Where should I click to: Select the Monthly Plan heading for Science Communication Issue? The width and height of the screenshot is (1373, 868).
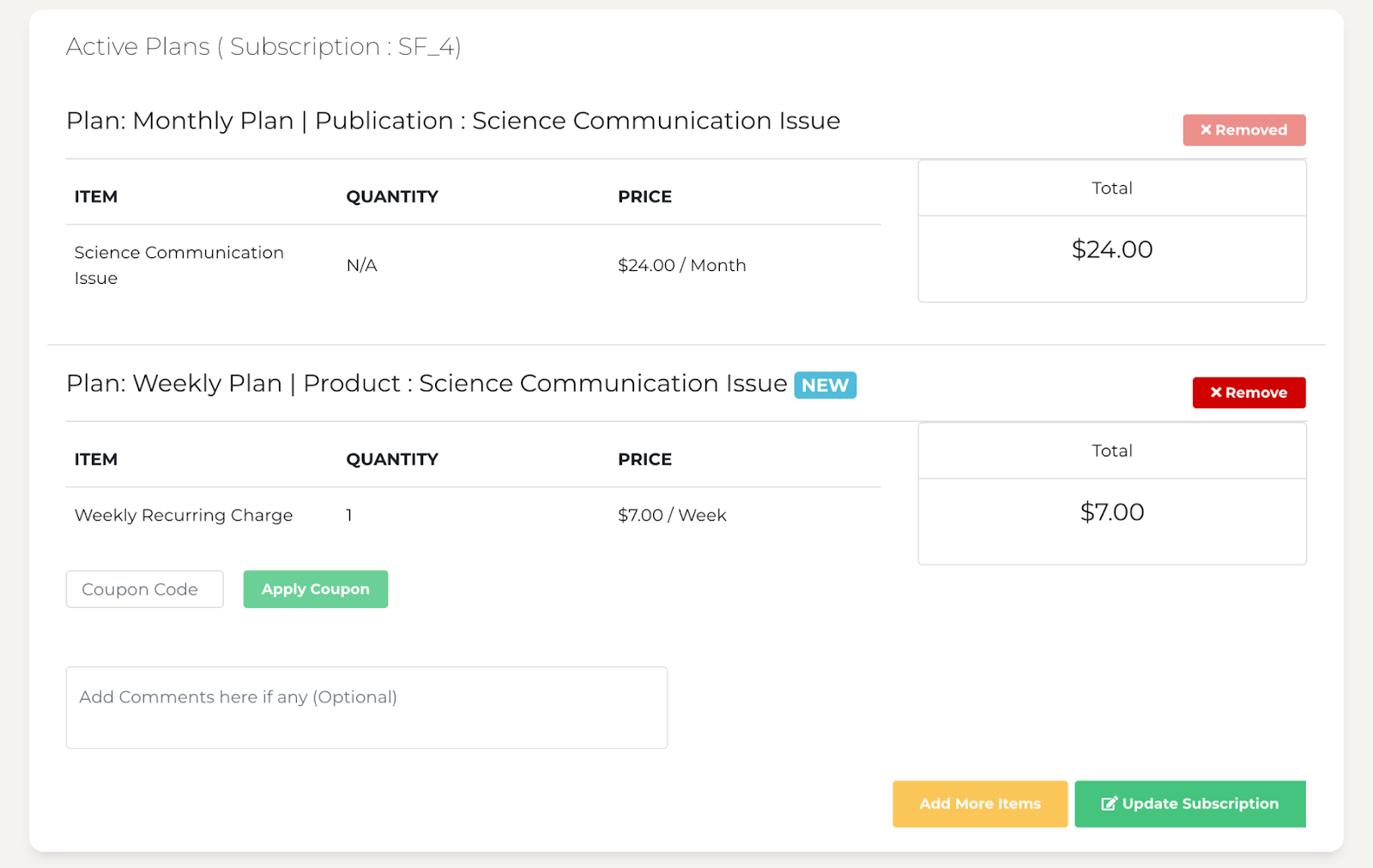(x=453, y=120)
